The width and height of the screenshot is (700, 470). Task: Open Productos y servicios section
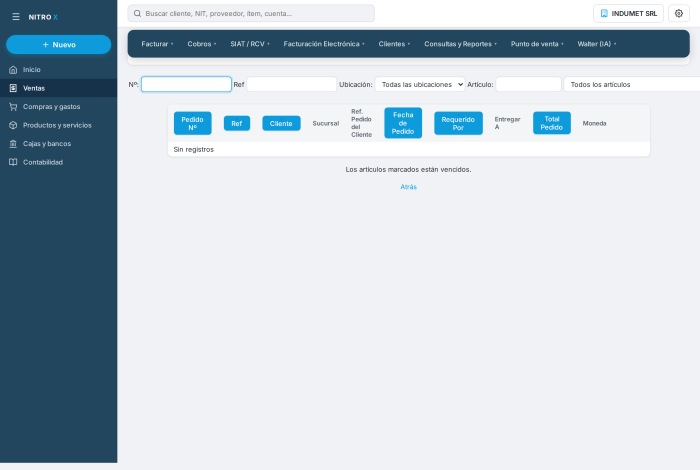click(x=58, y=125)
